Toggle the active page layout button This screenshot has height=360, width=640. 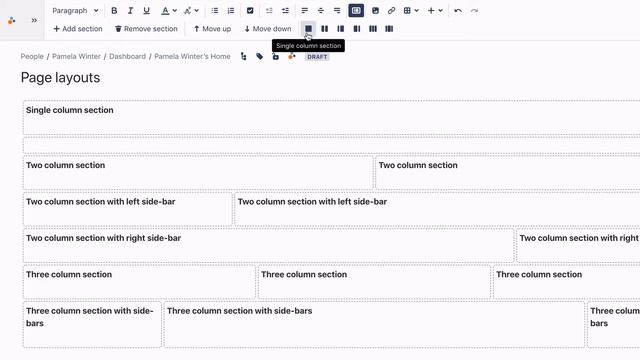(x=356, y=11)
